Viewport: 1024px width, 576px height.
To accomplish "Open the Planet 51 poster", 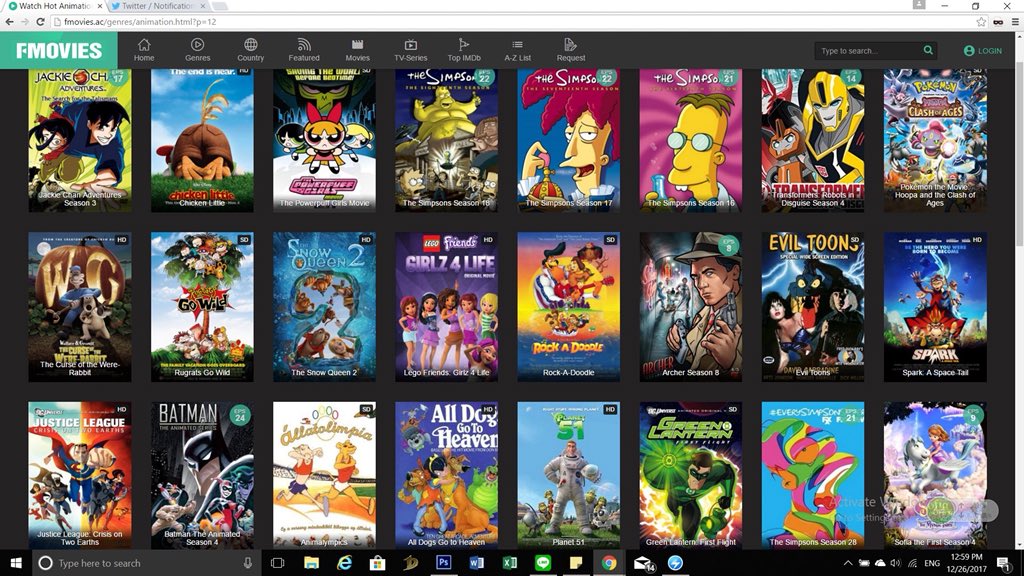I will [x=569, y=475].
